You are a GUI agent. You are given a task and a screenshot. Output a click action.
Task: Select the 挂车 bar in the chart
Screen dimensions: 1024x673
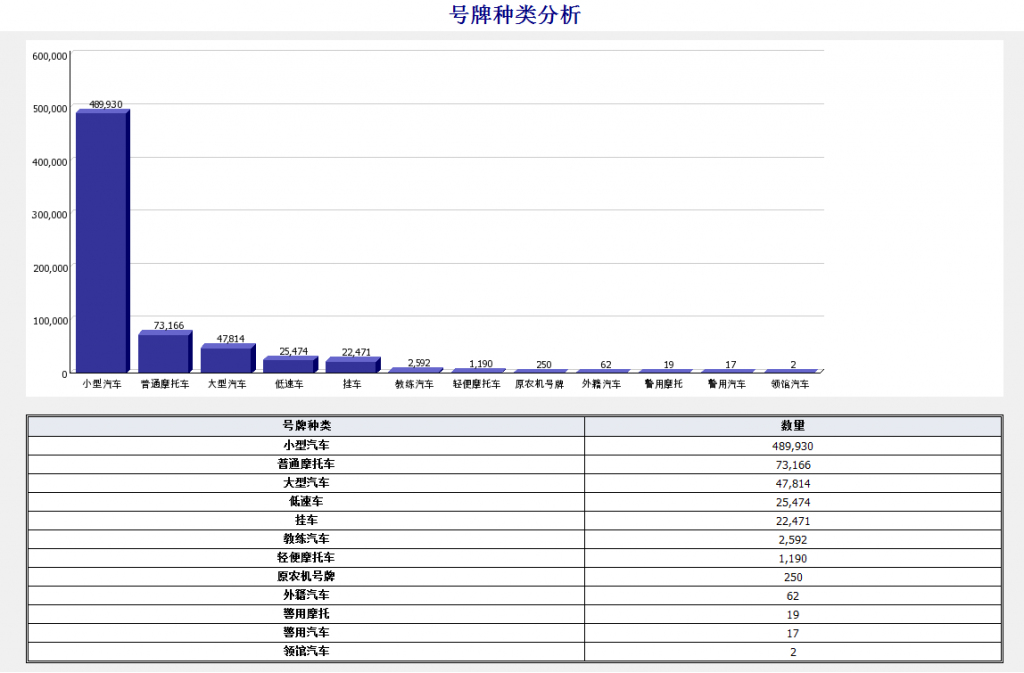pos(351,366)
